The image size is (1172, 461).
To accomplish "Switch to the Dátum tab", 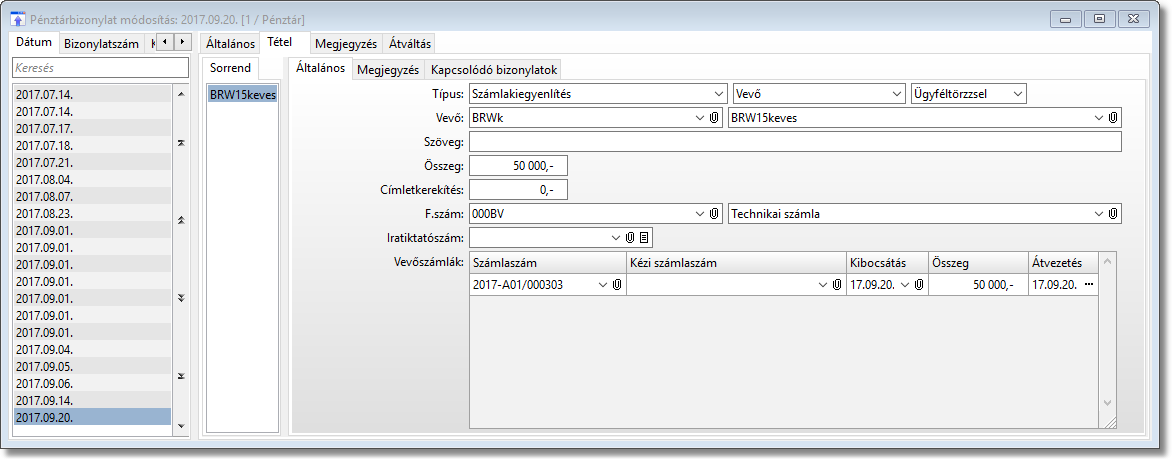I will tap(34, 43).
